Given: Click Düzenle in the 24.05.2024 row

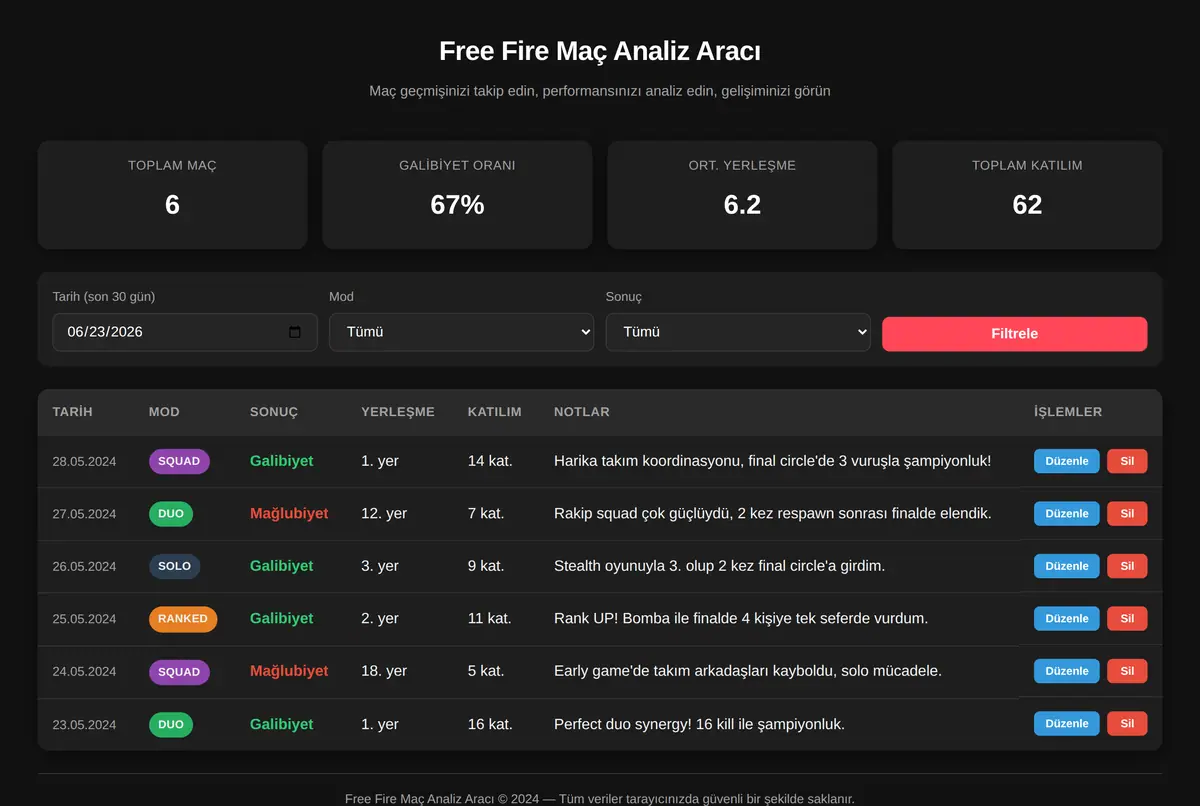Looking at the screenshot, I should [x=1067, y=671].
